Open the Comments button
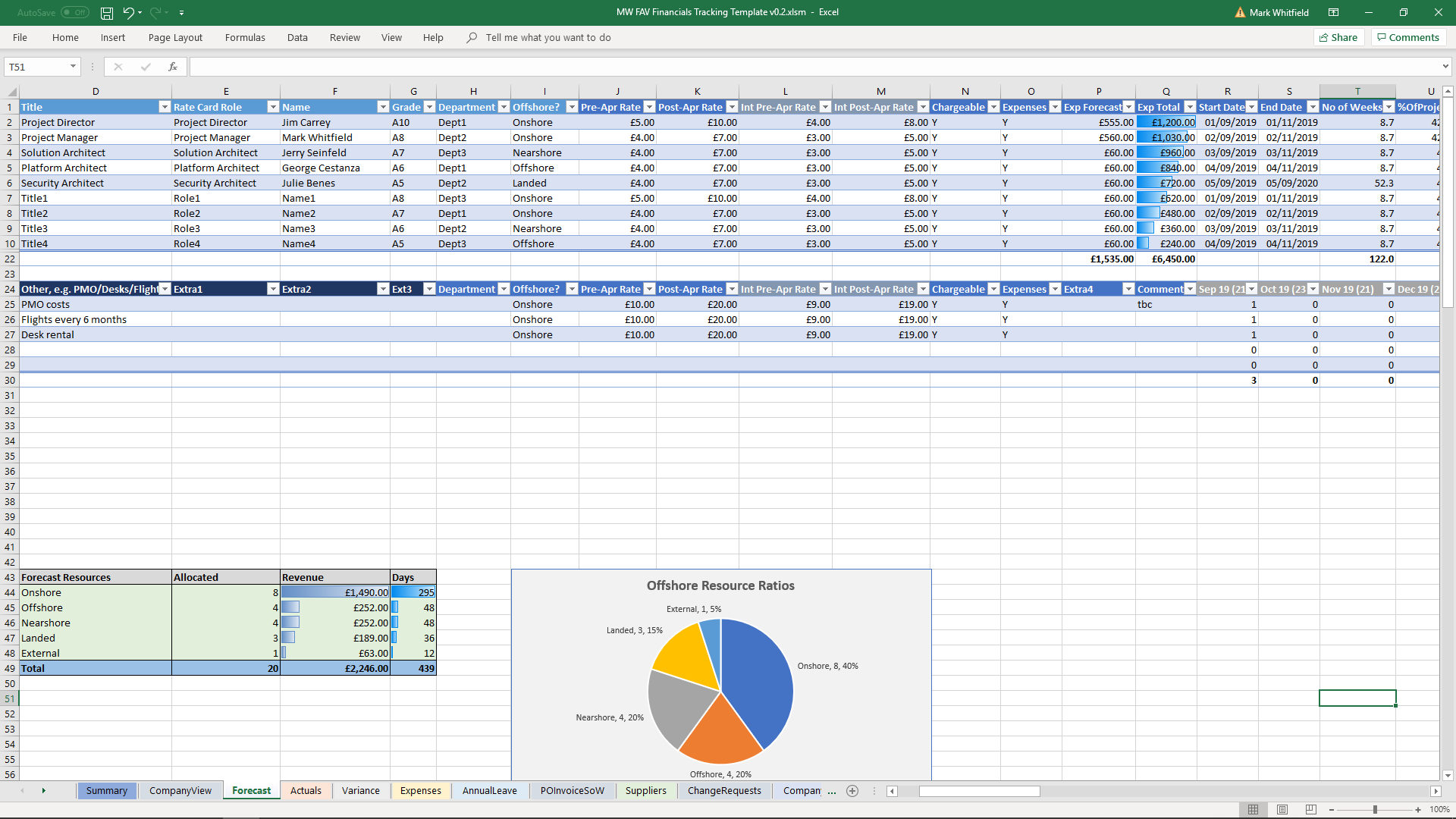 [x=1408, y=37]
